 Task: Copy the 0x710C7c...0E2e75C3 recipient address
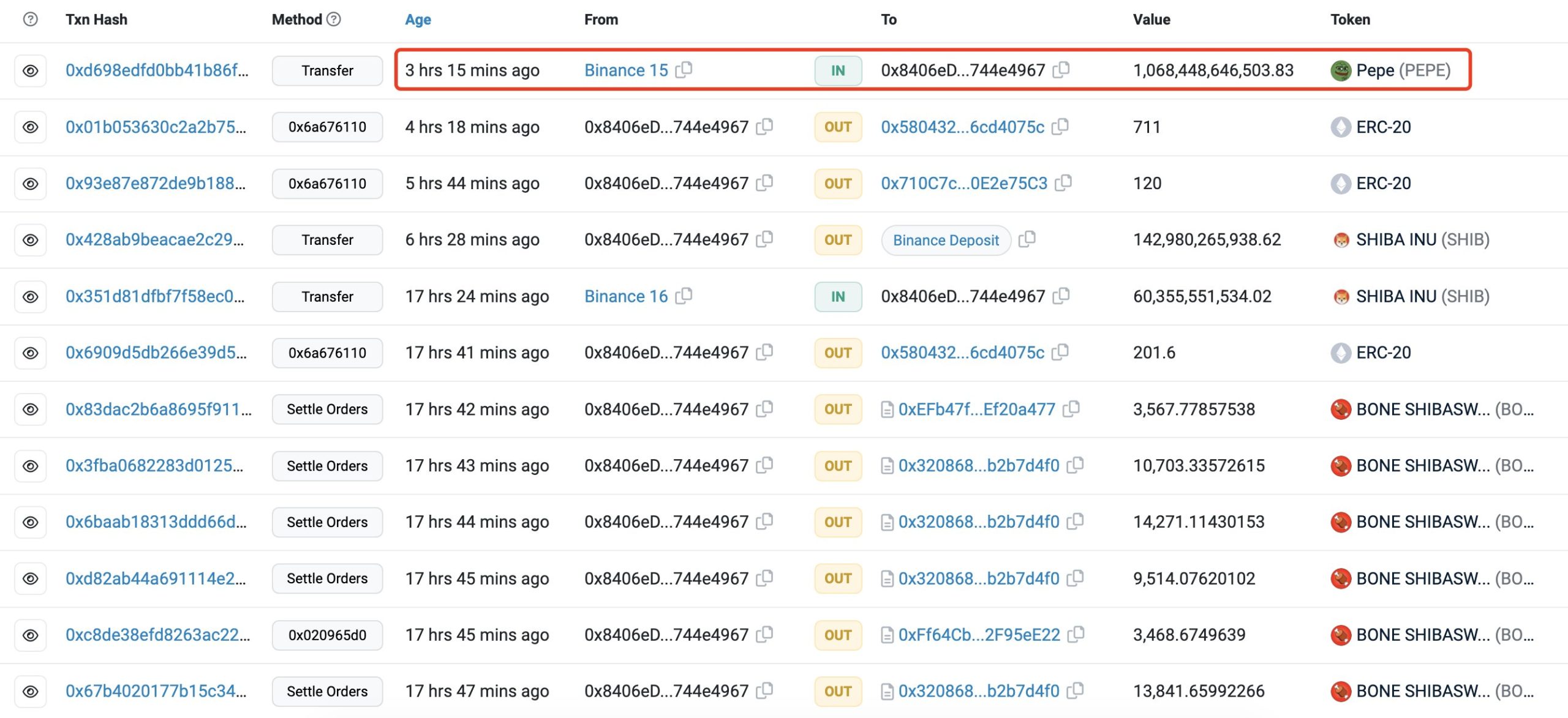pos(1063,183)
